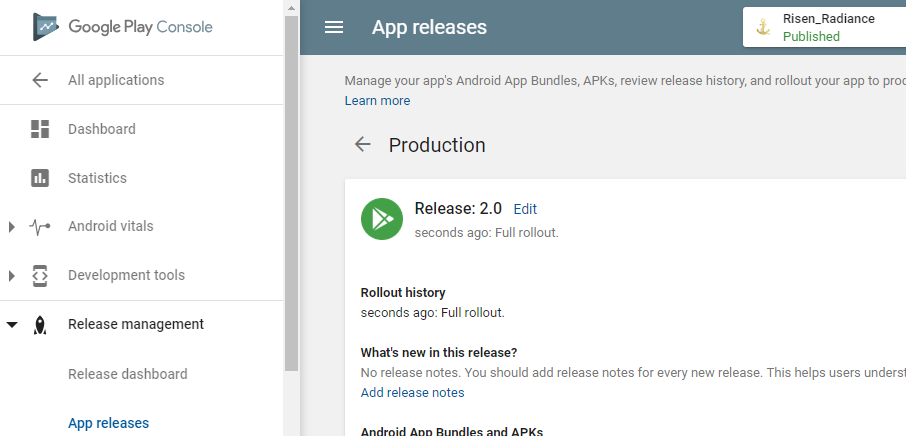Open the Statistics page

tap(97, 178)
